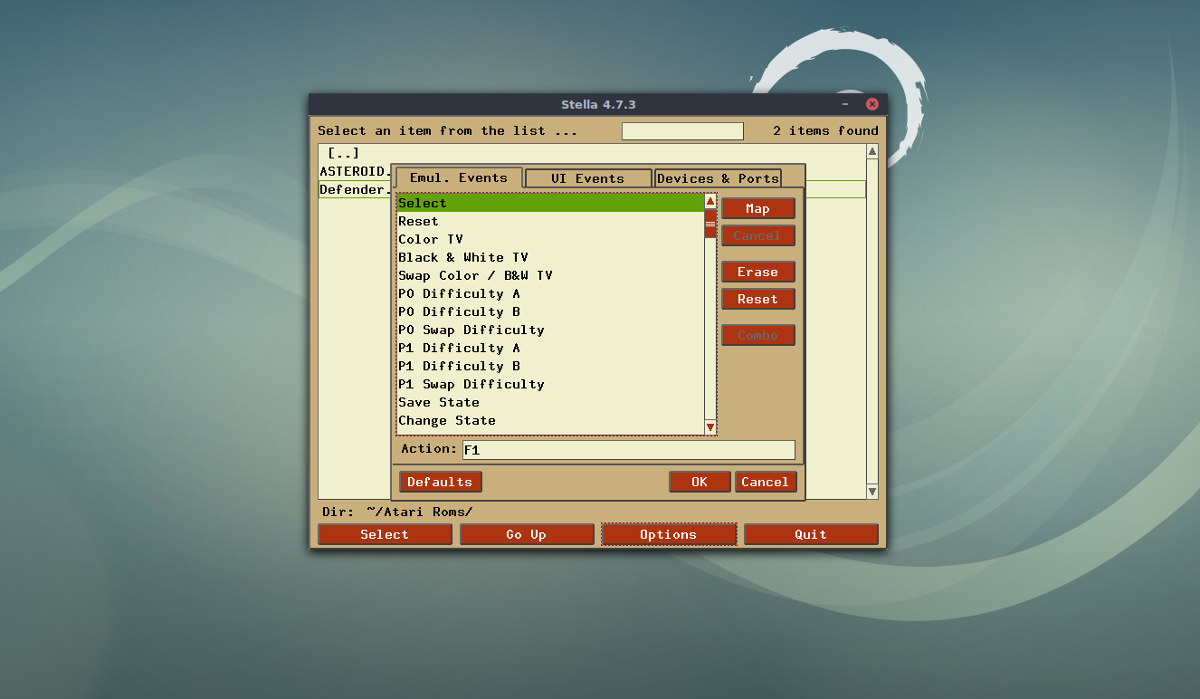Click the down arrow on the events scrollbar

coord(710,426)
